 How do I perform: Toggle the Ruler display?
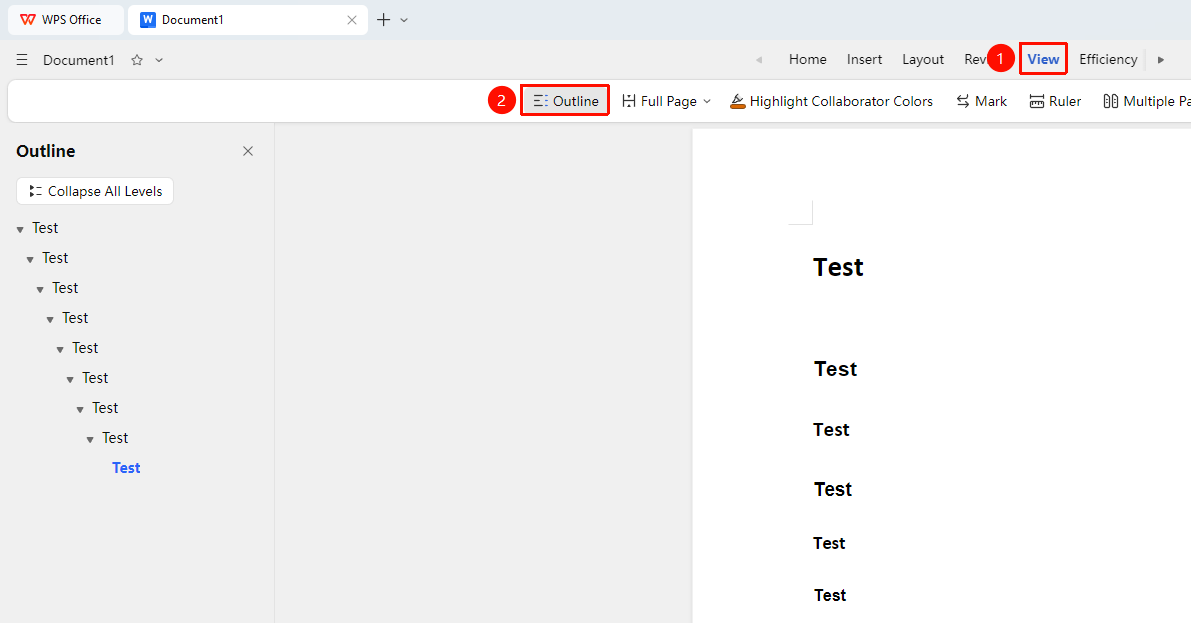coord(1055,101)
